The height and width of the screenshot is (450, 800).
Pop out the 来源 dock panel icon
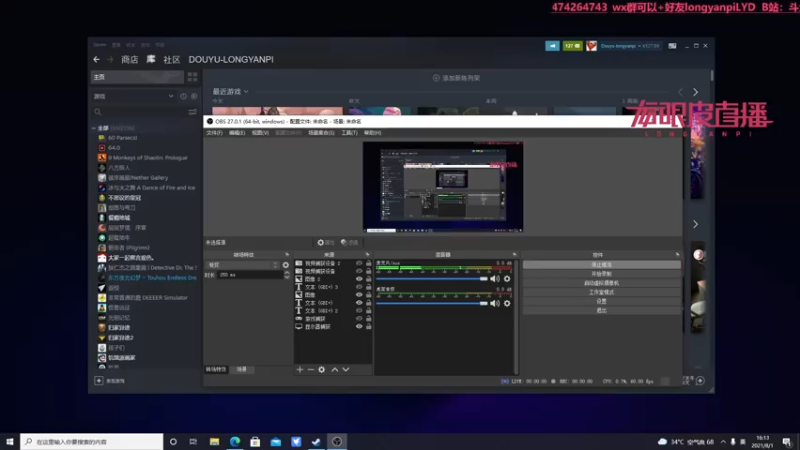367,255
